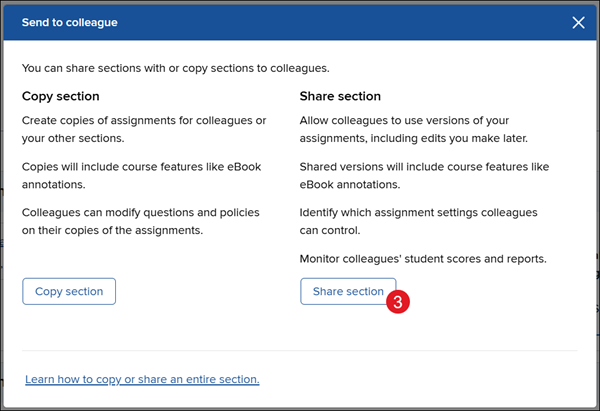The height and width of the screenshot is (411, 600).
Task: Close the Send to colleague dialog
Action: pos(578,23)
